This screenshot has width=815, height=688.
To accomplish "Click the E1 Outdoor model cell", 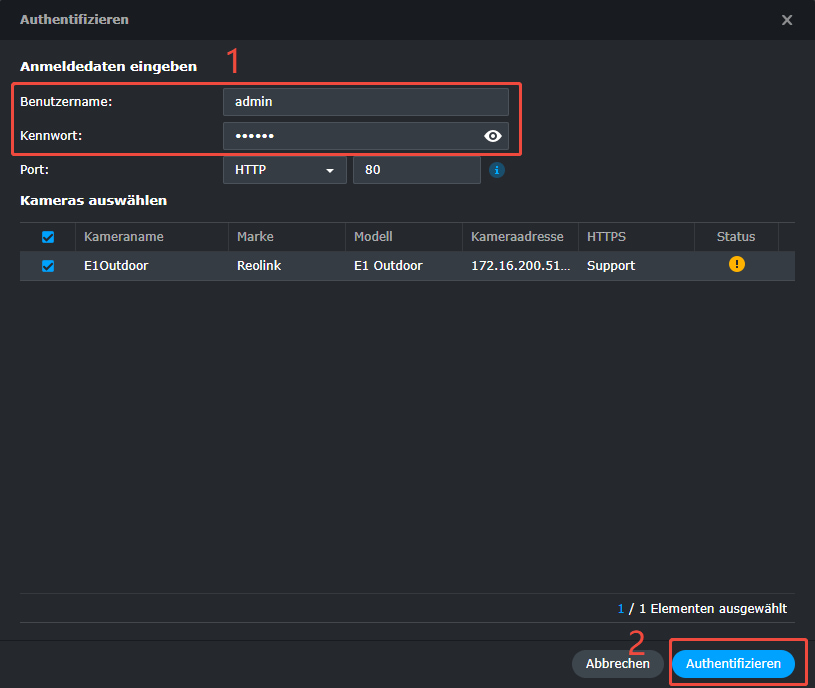I will click(404, 266).
